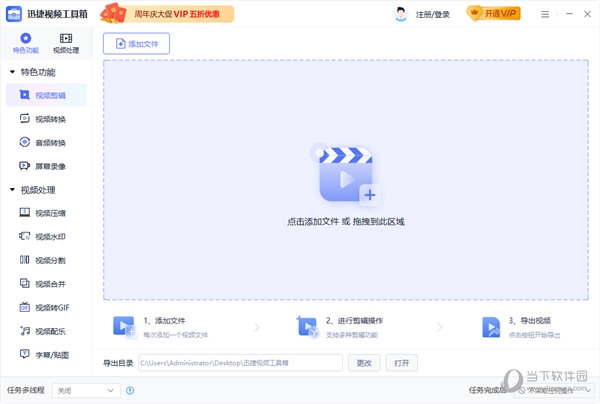Click step 3 导出视频 icon
This screenshot has height=404, width=600.
click(491, 327)
